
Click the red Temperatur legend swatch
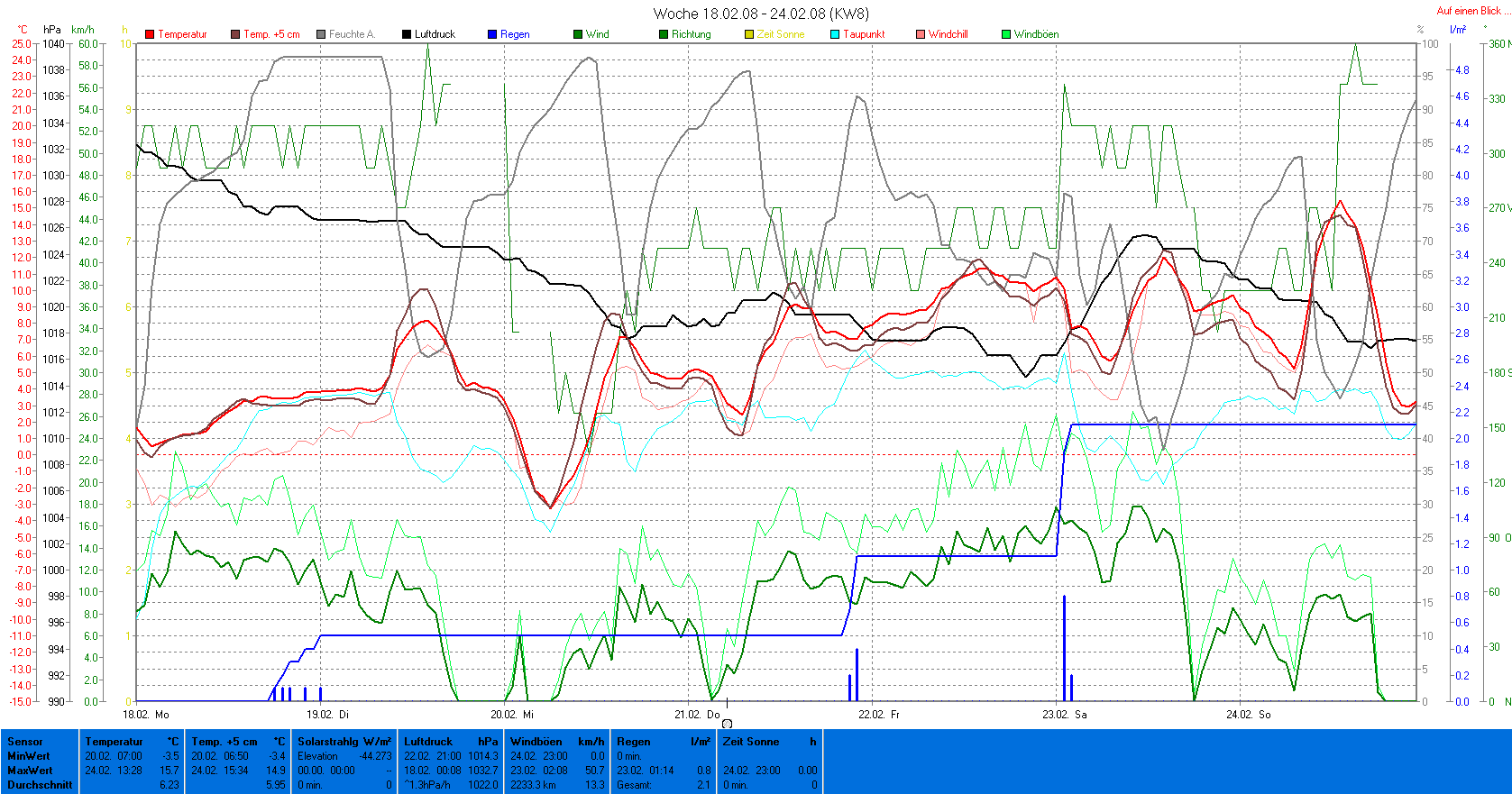[150, 34]
